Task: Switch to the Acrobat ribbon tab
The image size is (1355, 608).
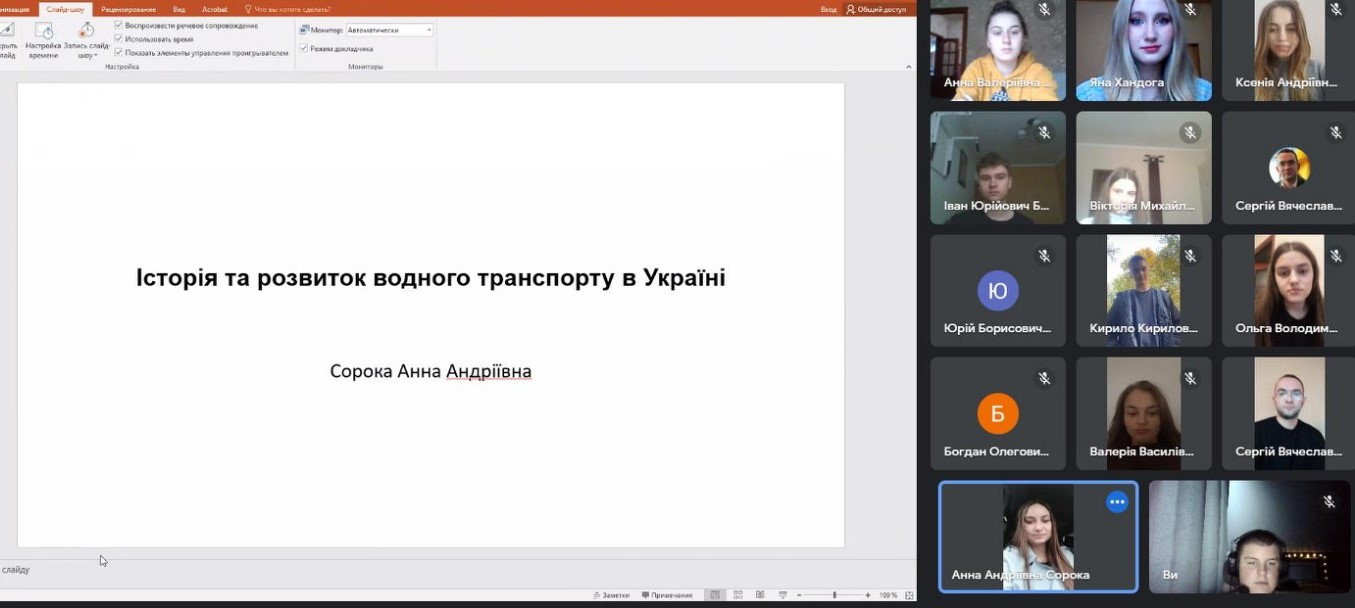Action: 214,9
